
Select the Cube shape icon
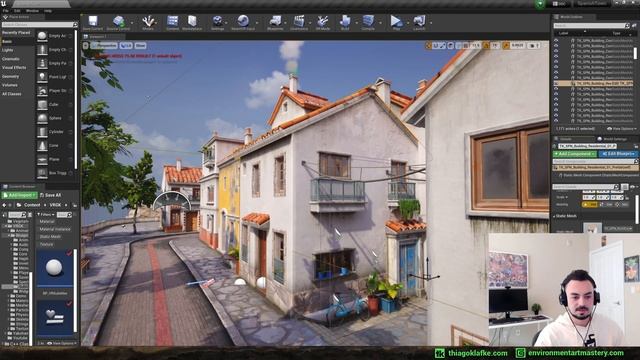(x=42, y=104)
